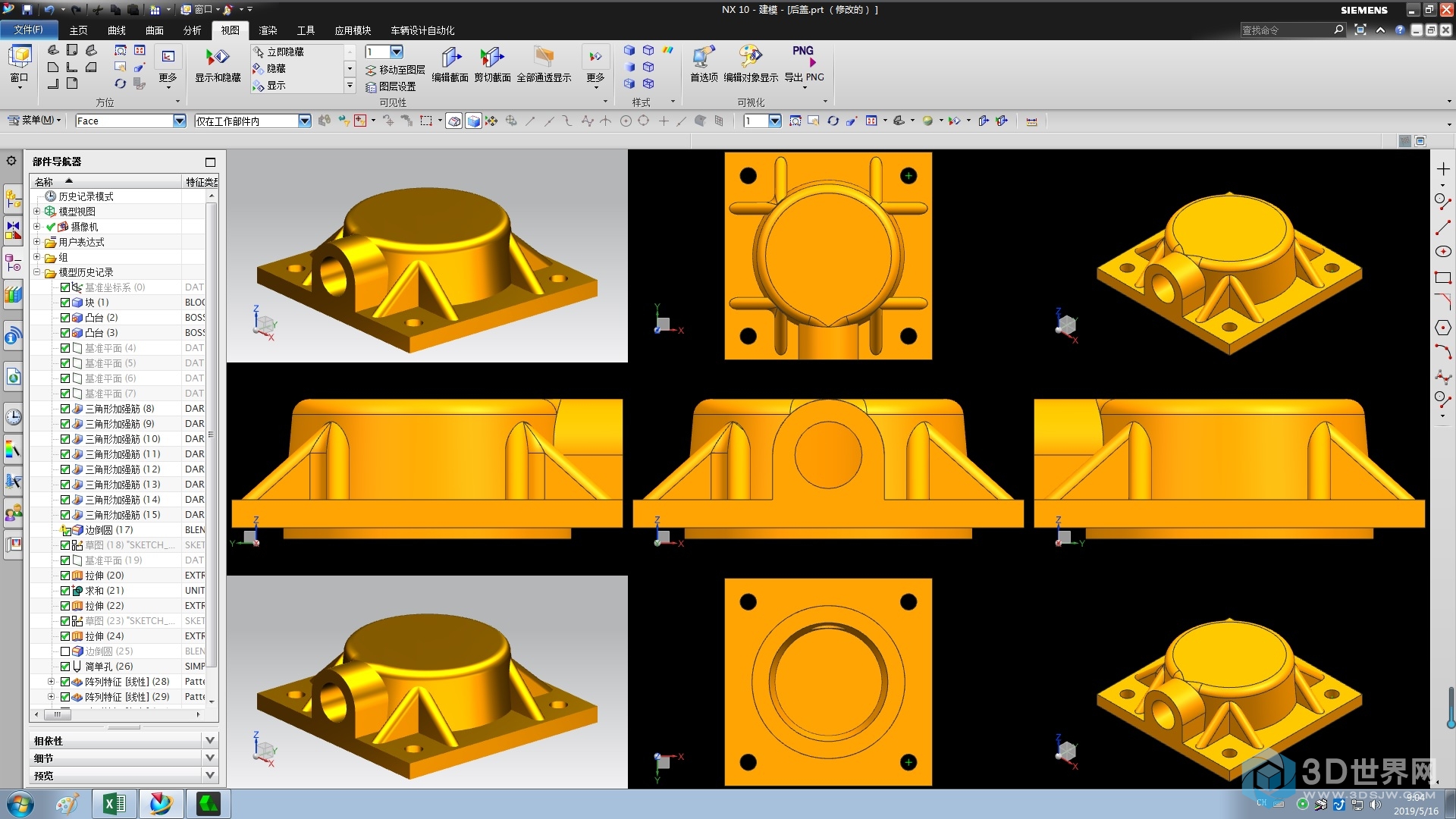This screenshot has height=819, width=1456.
Task: Click the Save icon in title bar
Action: [27, 10]
